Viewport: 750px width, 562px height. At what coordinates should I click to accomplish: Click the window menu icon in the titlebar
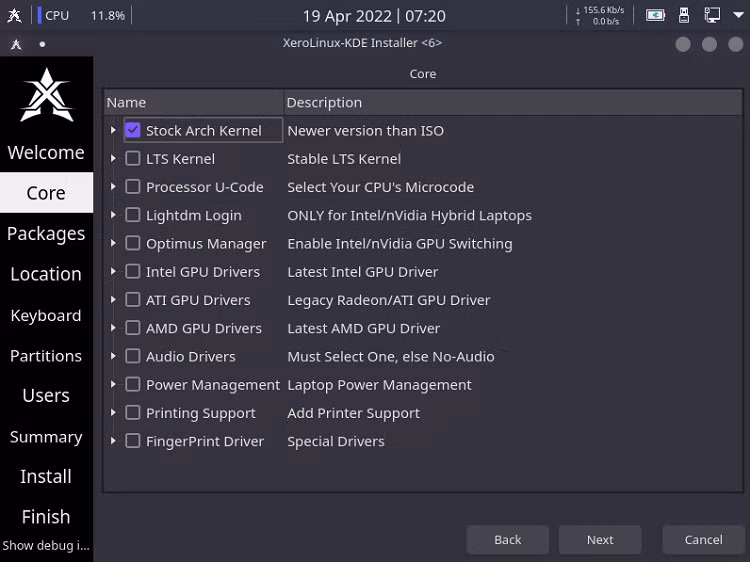pyautogui.click(x=16, y=44)
